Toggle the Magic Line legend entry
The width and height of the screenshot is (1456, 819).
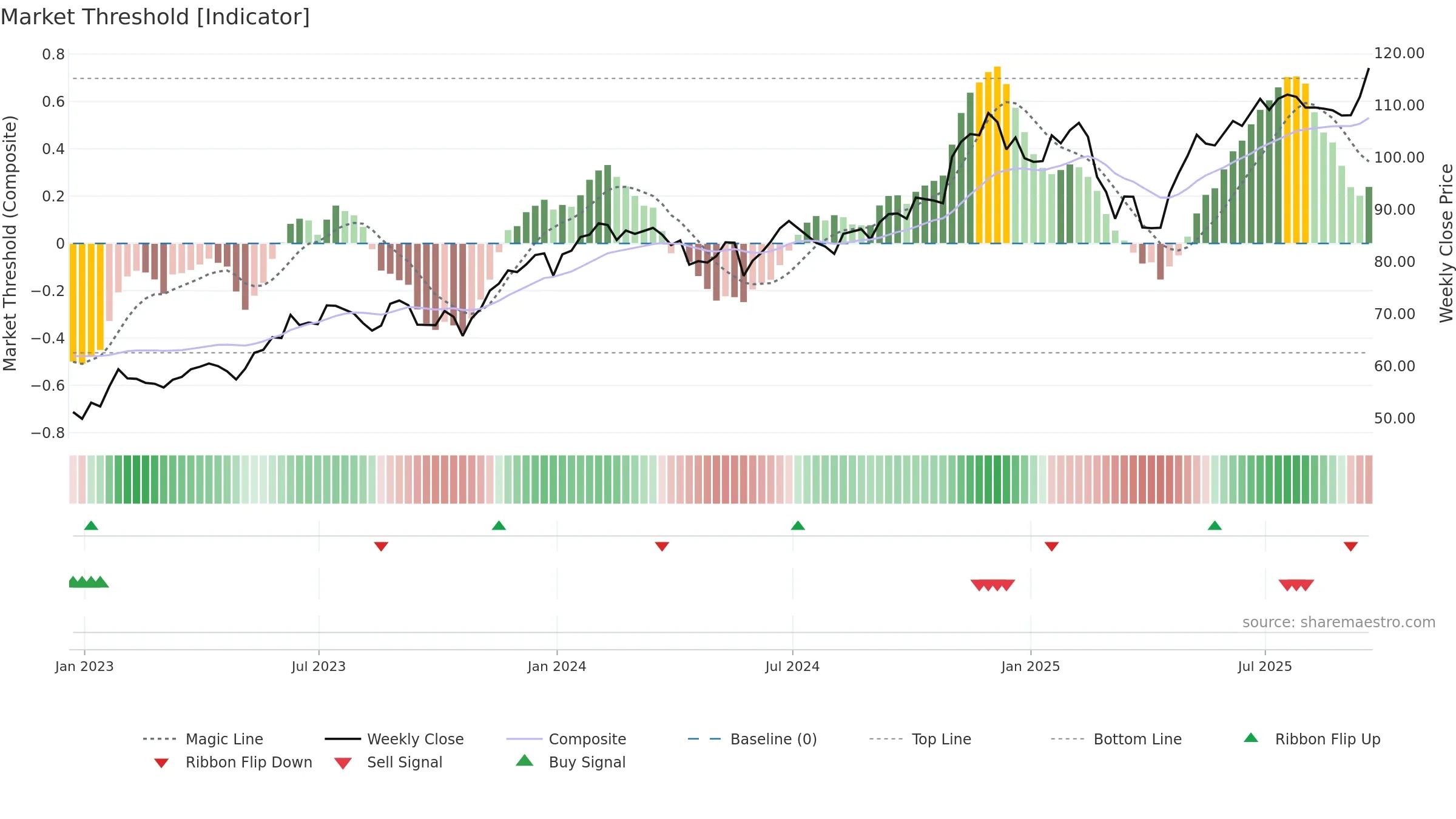coord(203,739)
